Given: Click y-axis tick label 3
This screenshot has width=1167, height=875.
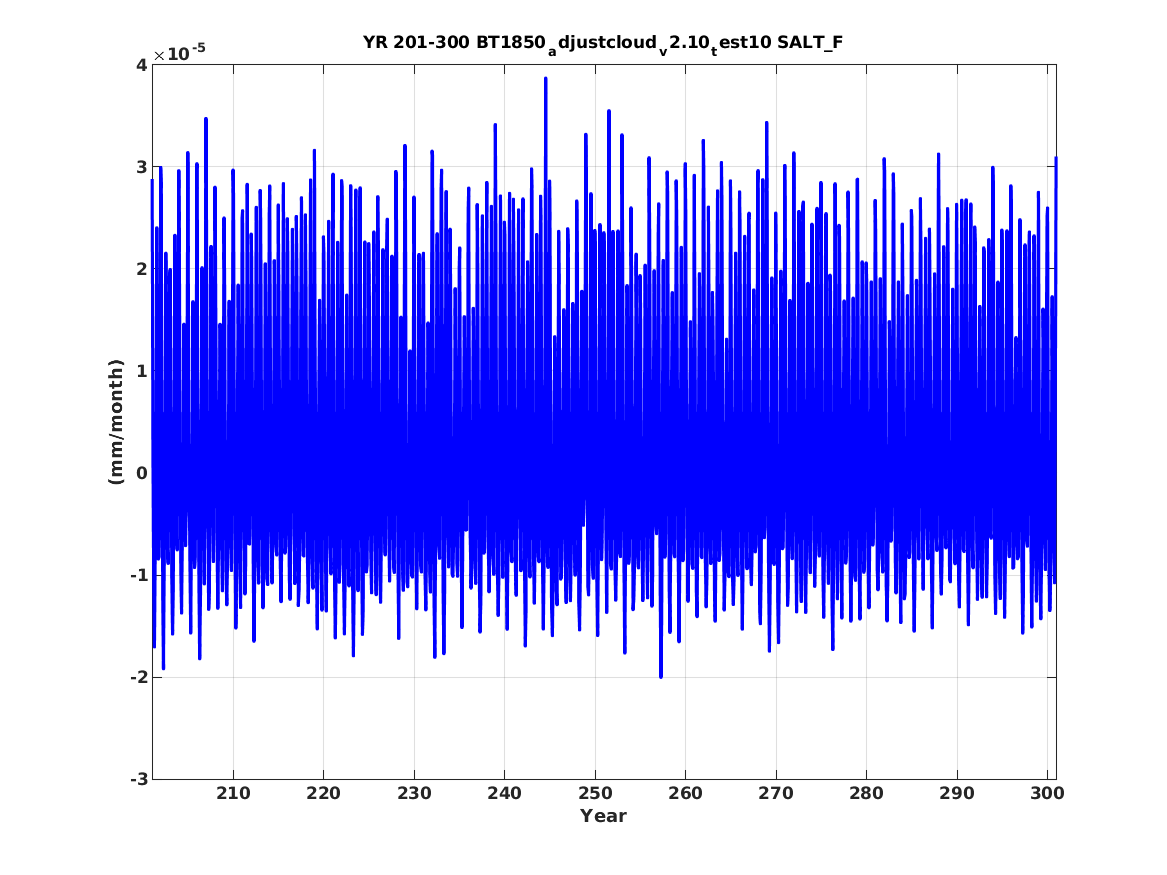Looking at the screenshot, I should point(141,167).
